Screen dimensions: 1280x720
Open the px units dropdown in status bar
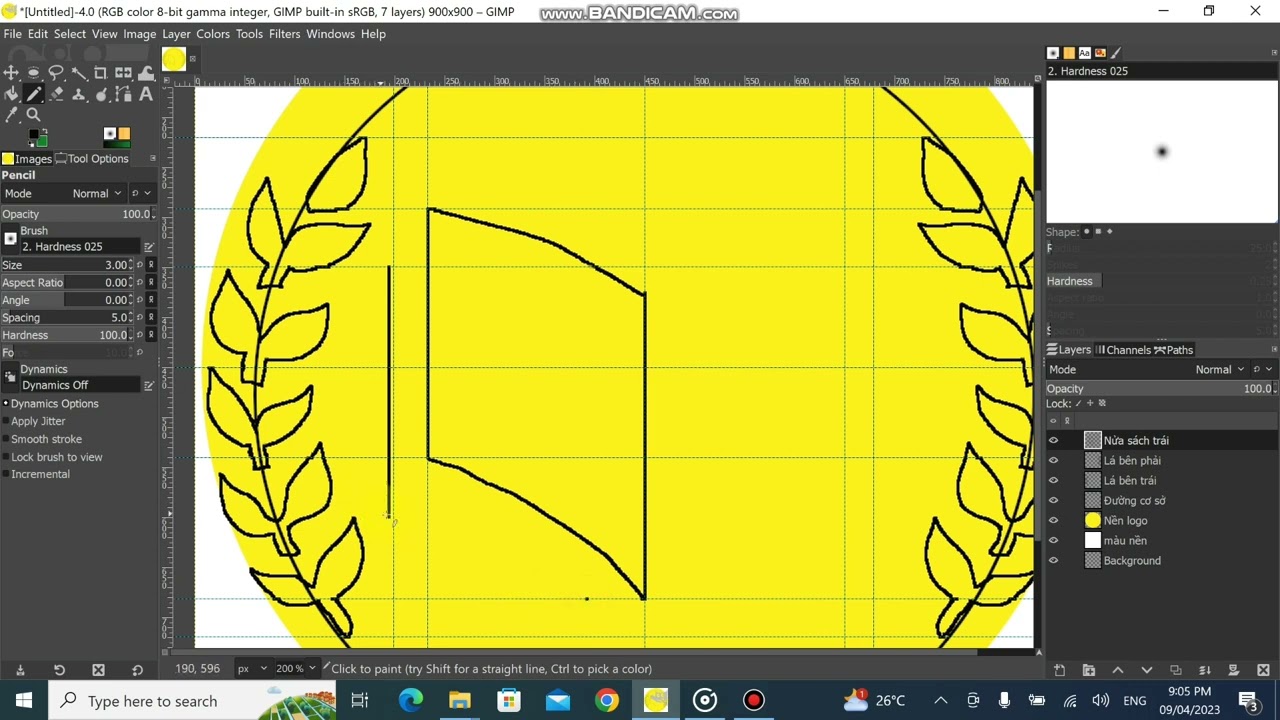pos(252,668)
